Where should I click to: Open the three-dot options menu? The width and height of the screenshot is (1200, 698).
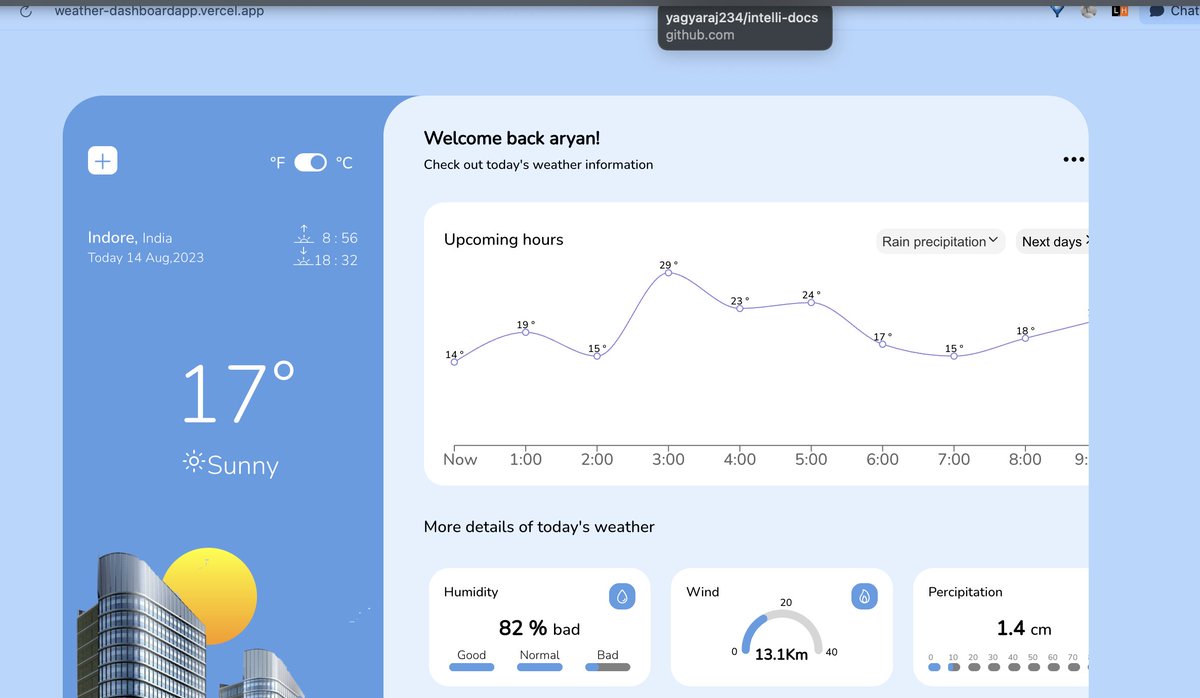pos(1073,158)
